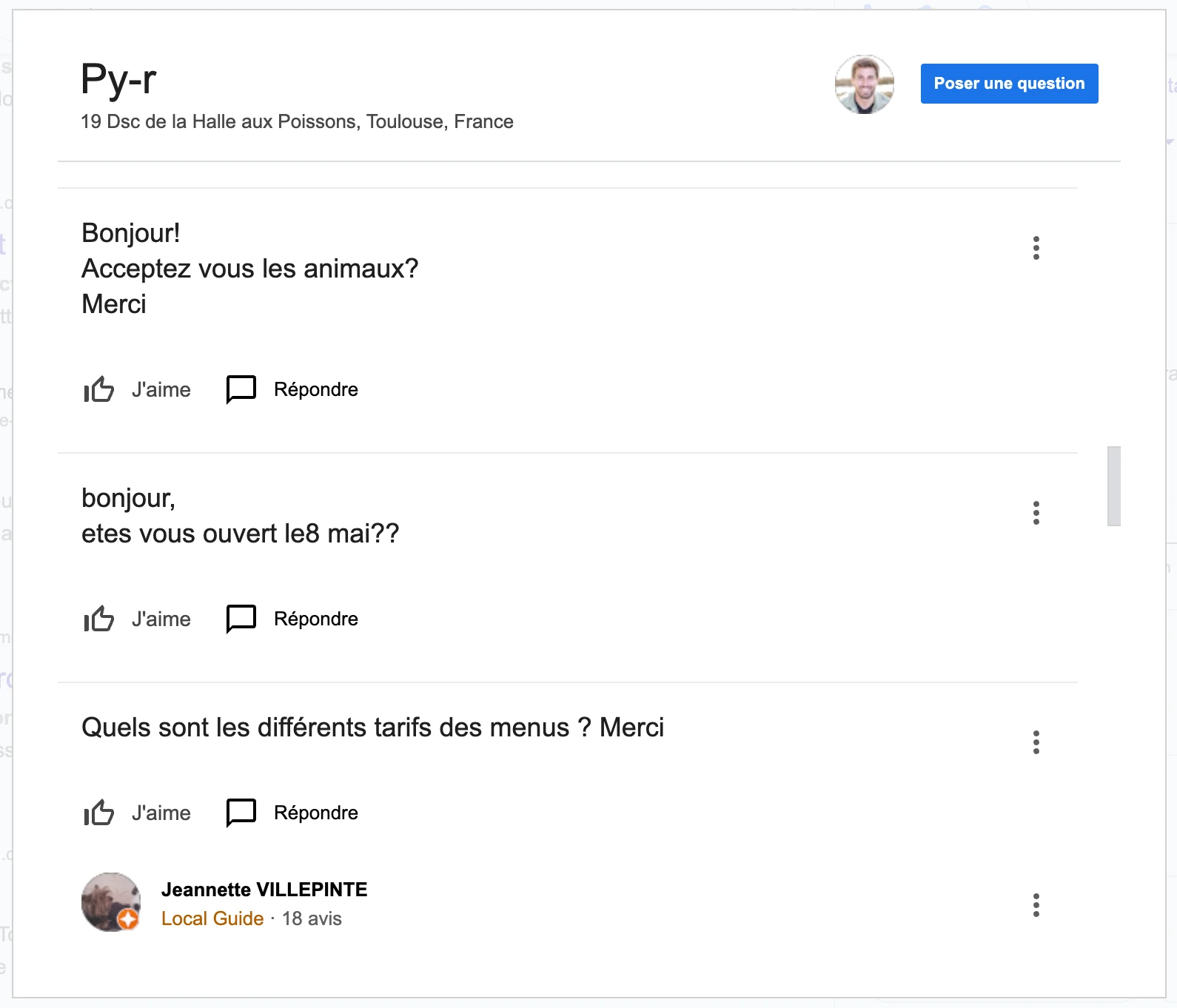Click Répondre text under animals question

click(316, 389)
